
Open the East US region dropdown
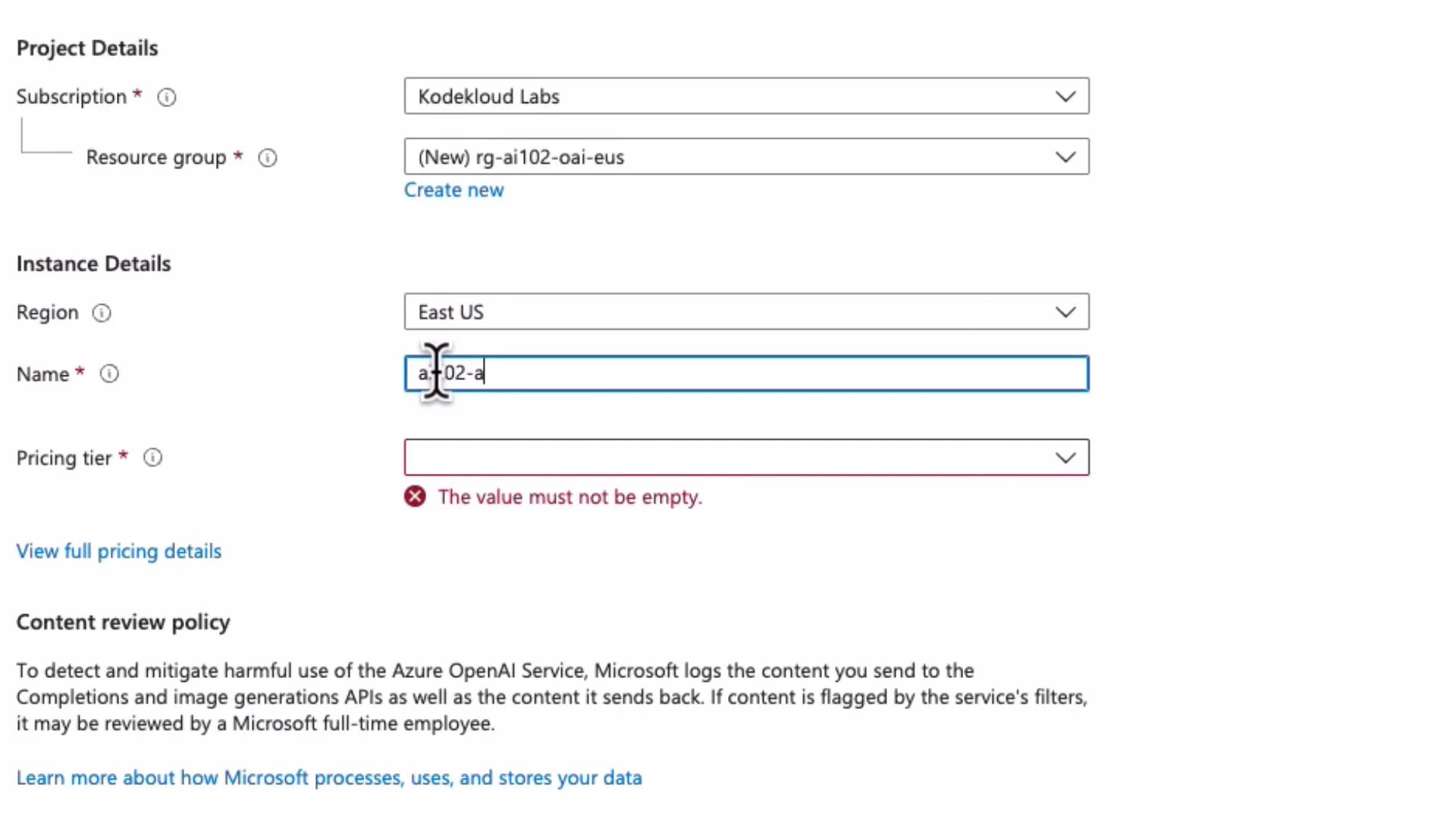[x=746, y=312]
